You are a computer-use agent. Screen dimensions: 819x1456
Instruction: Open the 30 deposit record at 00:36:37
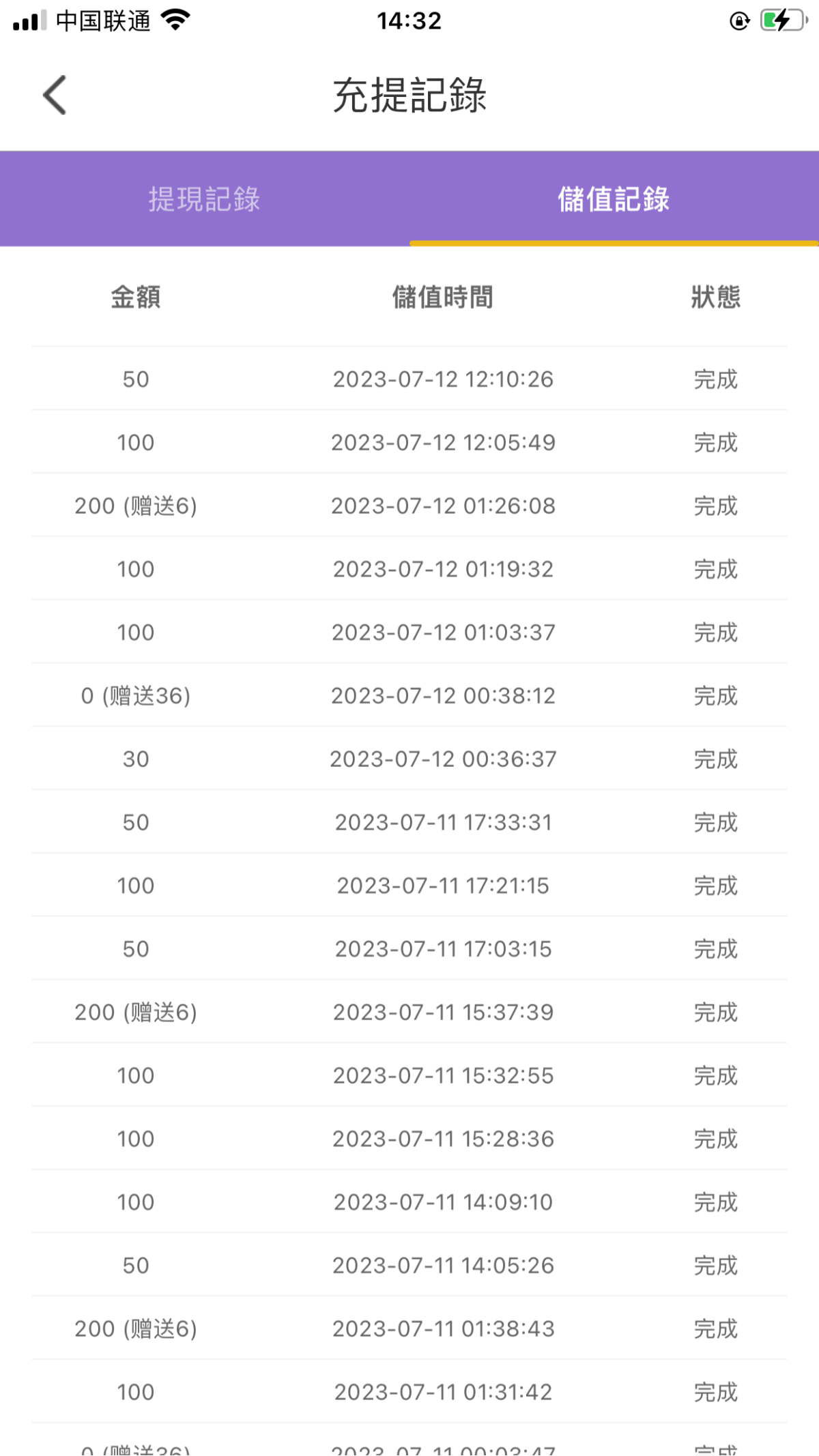tap(136, 759)
